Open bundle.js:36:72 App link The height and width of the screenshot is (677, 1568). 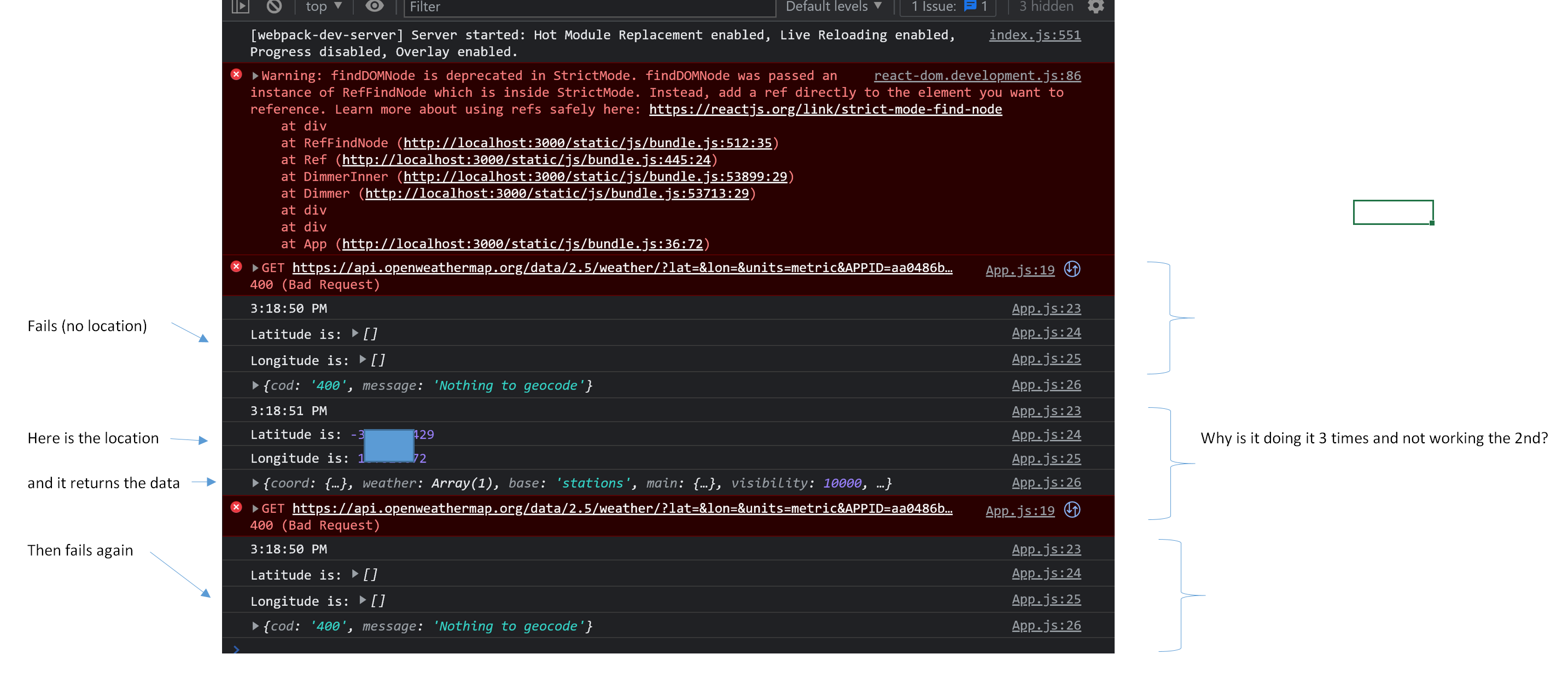522,244
